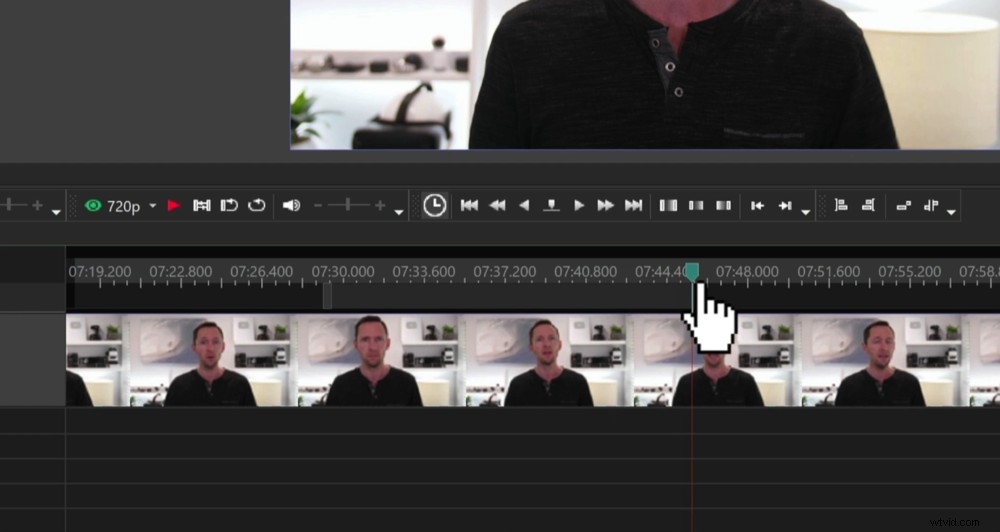The height and width of the screenshot is (532, 1000).
Task: Click ruler at 07:33.600 timestamp
Action: tap(423, 272)
